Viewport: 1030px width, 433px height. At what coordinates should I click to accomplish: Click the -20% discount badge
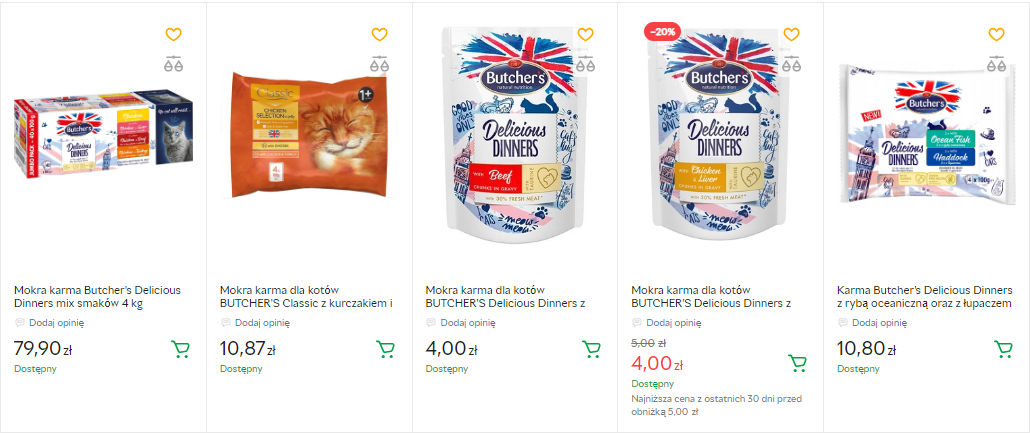coord(664,31)
